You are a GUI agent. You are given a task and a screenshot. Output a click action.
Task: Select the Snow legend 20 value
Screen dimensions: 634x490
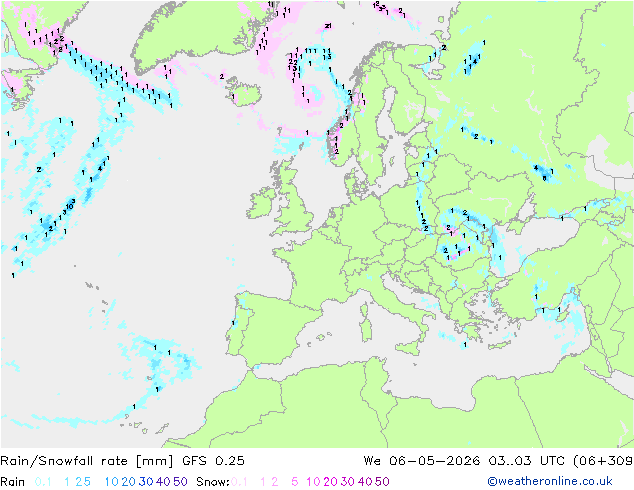tap(330, 482)
